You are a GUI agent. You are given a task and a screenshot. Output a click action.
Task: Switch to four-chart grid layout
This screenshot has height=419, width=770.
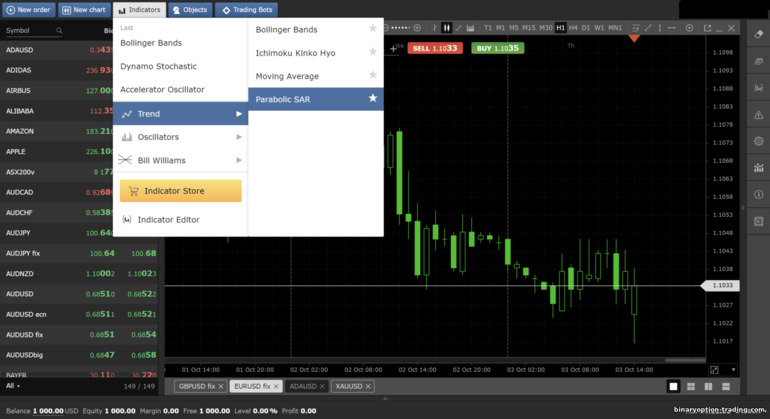(x=691, y=387)
